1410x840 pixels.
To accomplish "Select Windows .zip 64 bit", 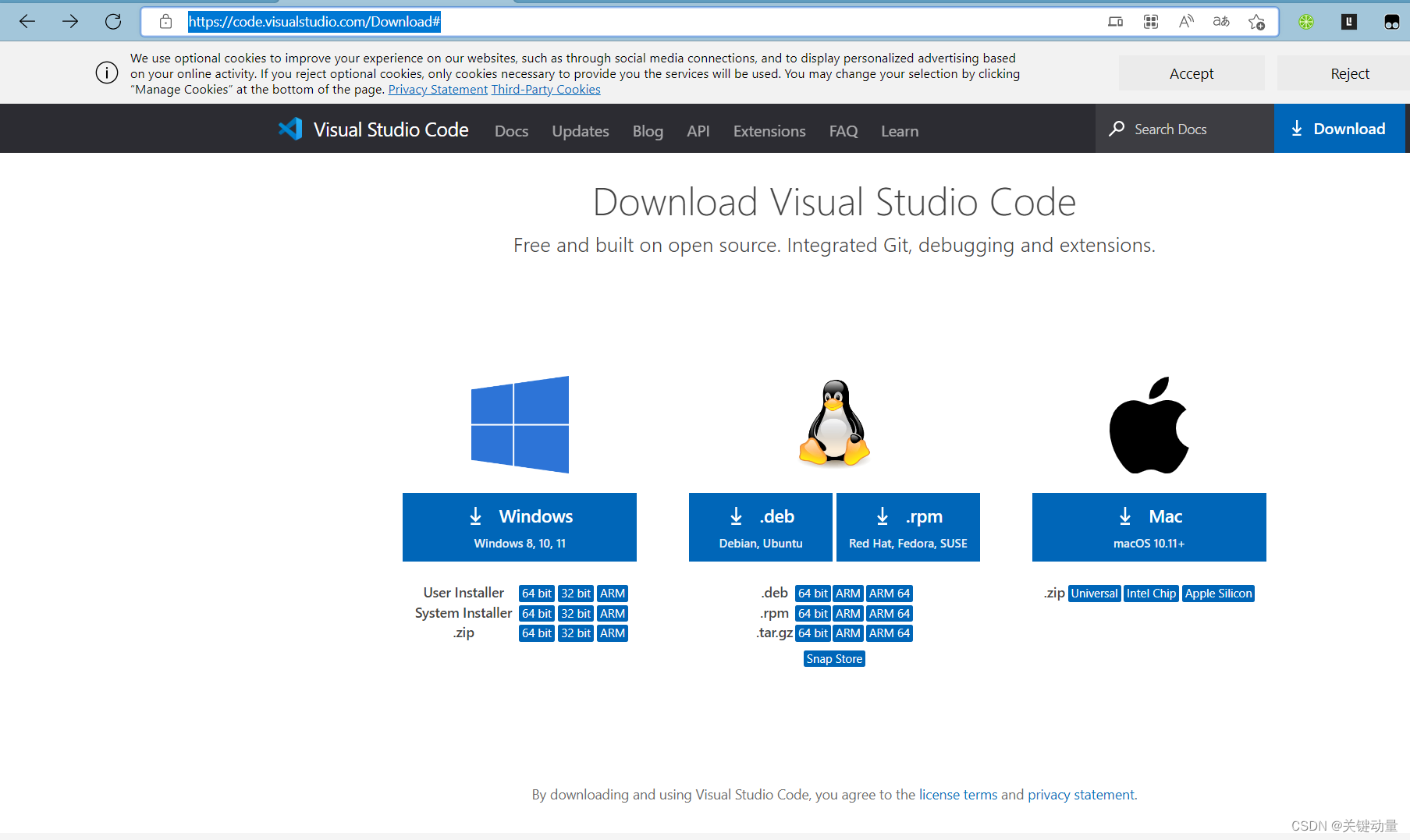I will click(537, 633).
